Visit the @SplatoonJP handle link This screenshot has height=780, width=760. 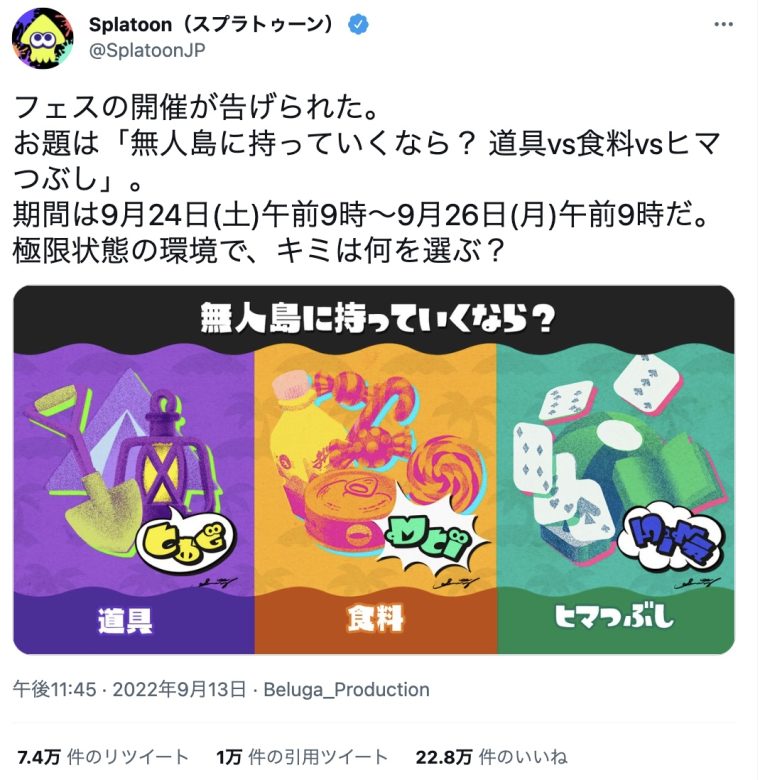coord(147,51)
